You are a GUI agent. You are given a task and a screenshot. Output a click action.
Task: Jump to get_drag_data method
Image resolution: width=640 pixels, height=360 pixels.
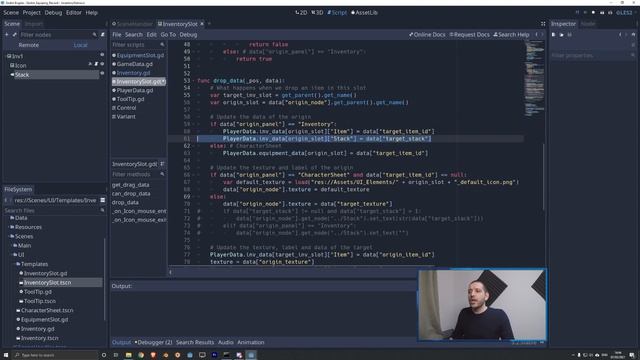click(x=131, y=185)
